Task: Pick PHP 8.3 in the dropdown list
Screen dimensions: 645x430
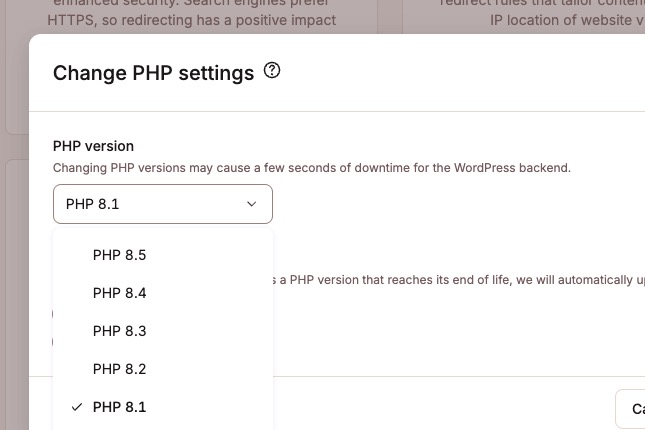Action: [120, 331]
